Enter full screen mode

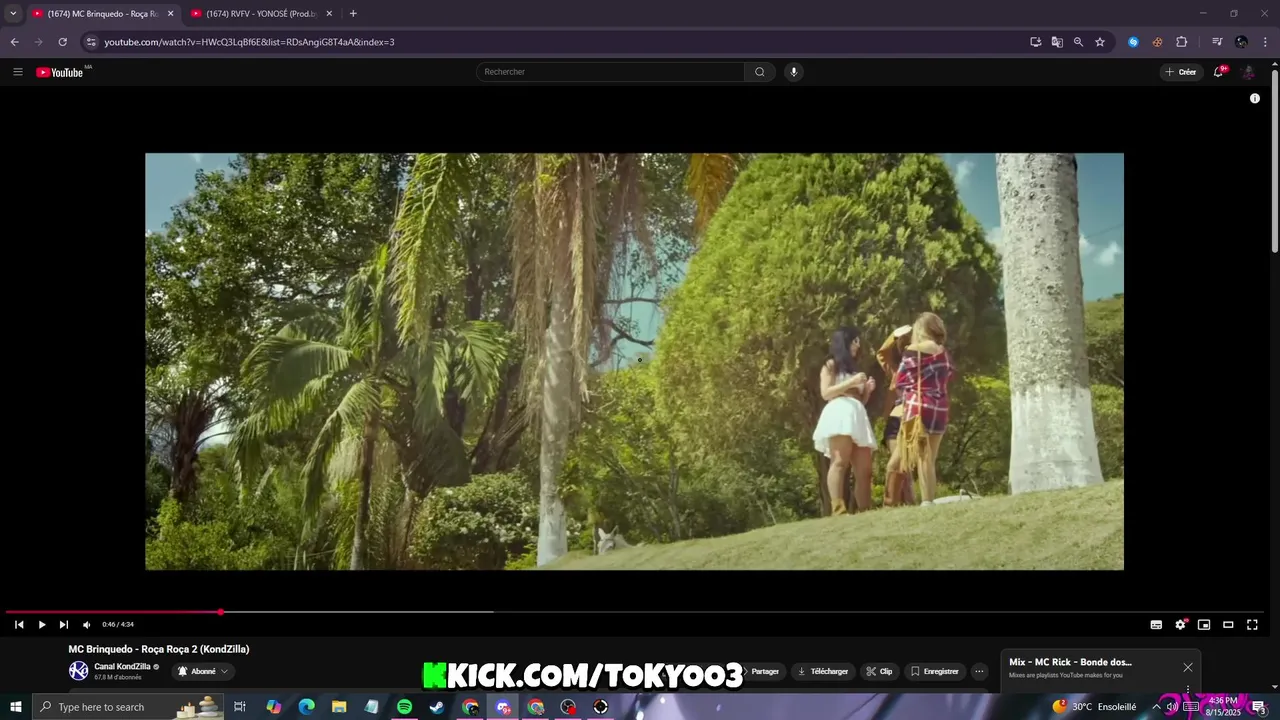point(1252,625)
